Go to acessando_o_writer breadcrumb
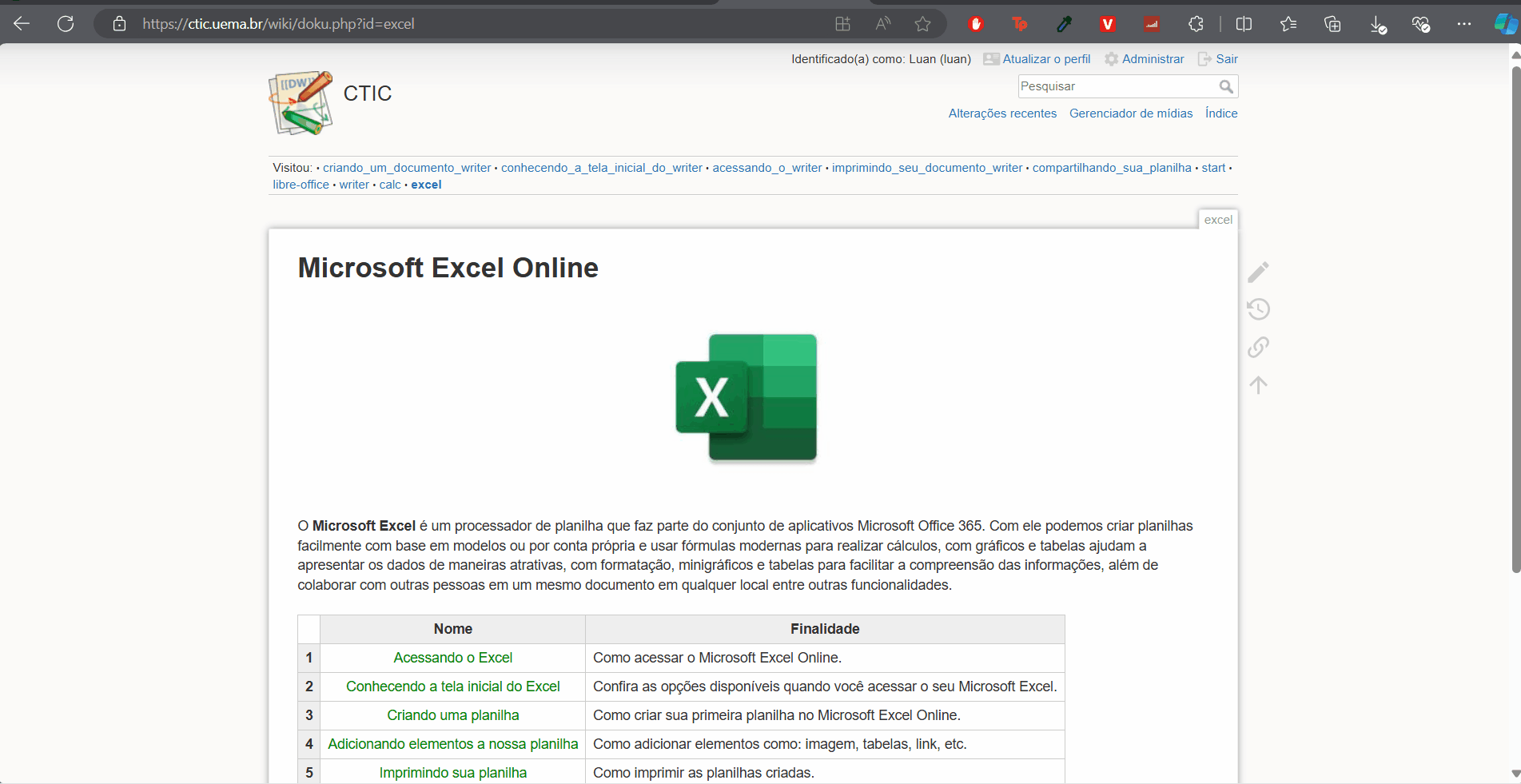This screenshot has width=1521, height=784. tap(767, 168)
